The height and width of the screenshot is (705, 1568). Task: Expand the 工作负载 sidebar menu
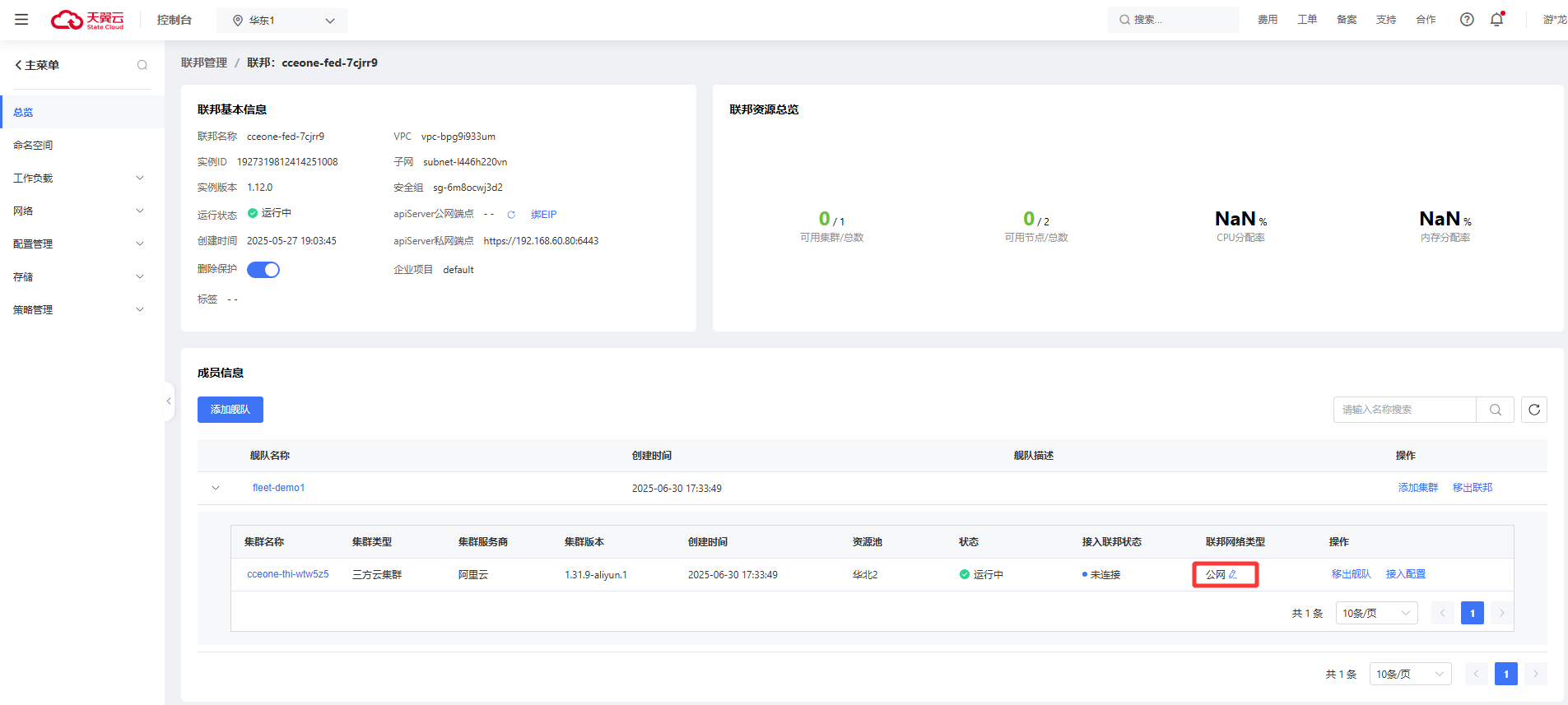point(82,178)
